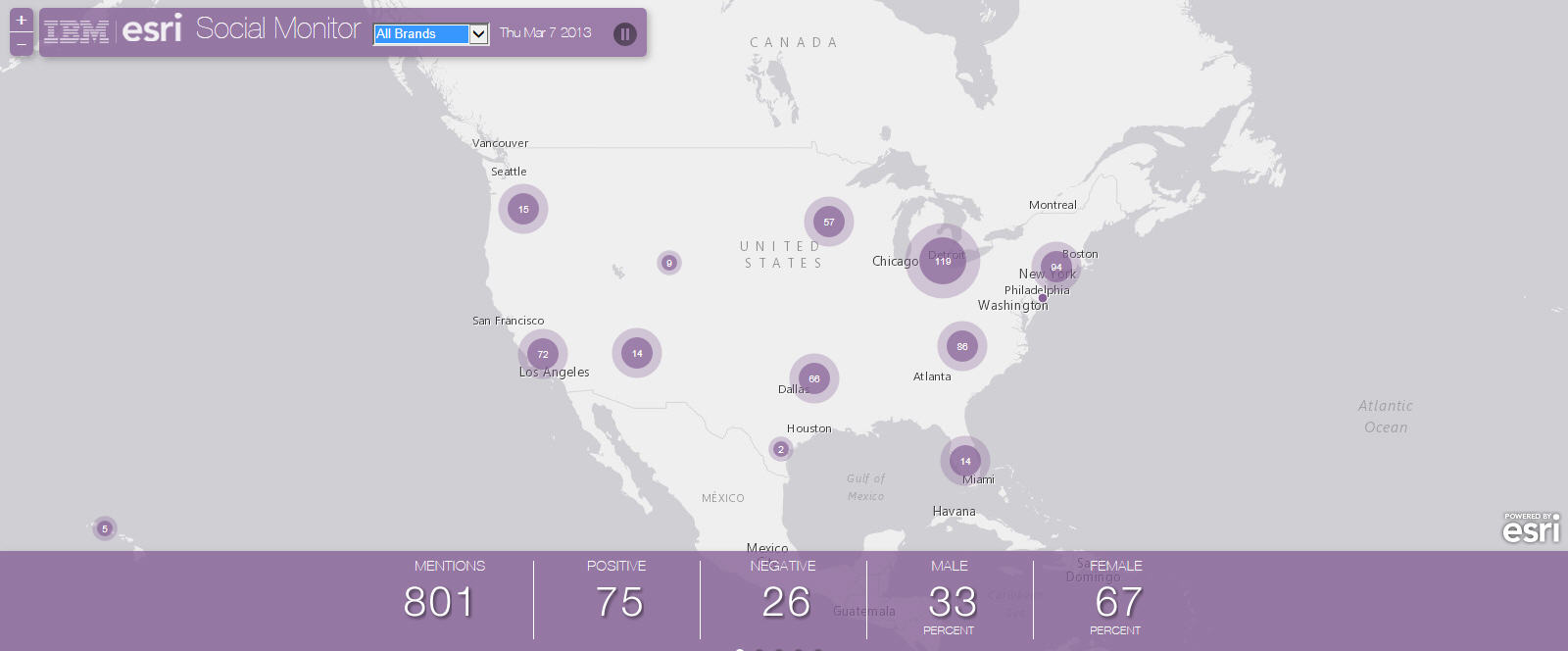Click the CANADA country label
Screen dimensions: 1568x651
tap(794, 43)
